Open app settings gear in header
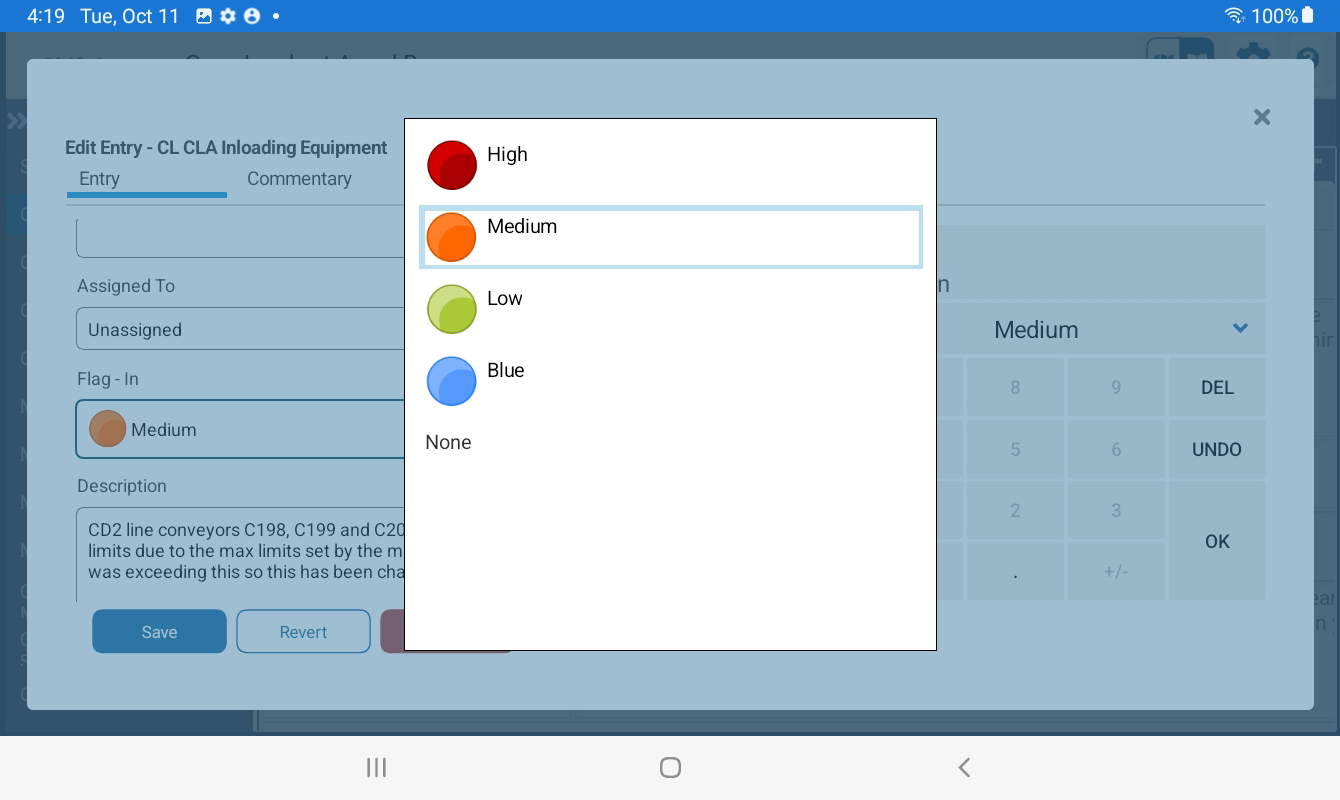This screenshot has width=1340, height=800. tap(1252, 55)
